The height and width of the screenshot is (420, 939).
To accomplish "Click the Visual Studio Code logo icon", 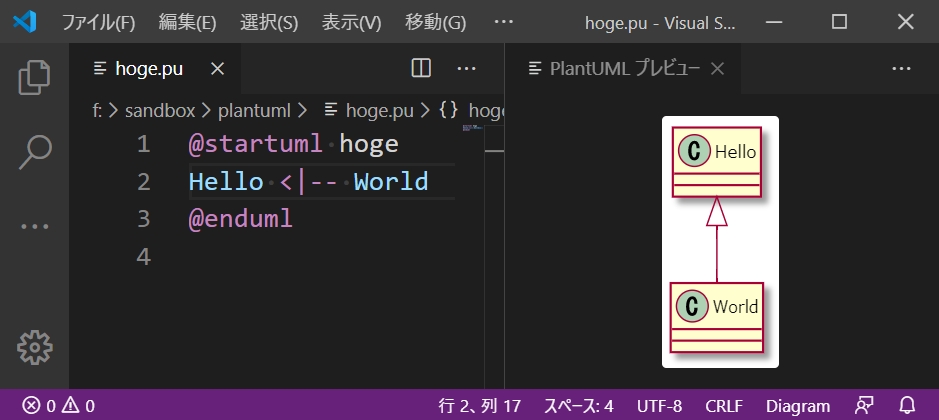I will (25, 22).
